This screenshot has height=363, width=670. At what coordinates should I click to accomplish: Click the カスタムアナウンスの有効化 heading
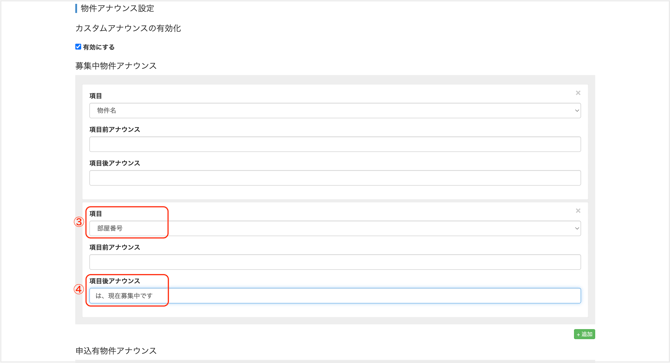click(128, 28)
